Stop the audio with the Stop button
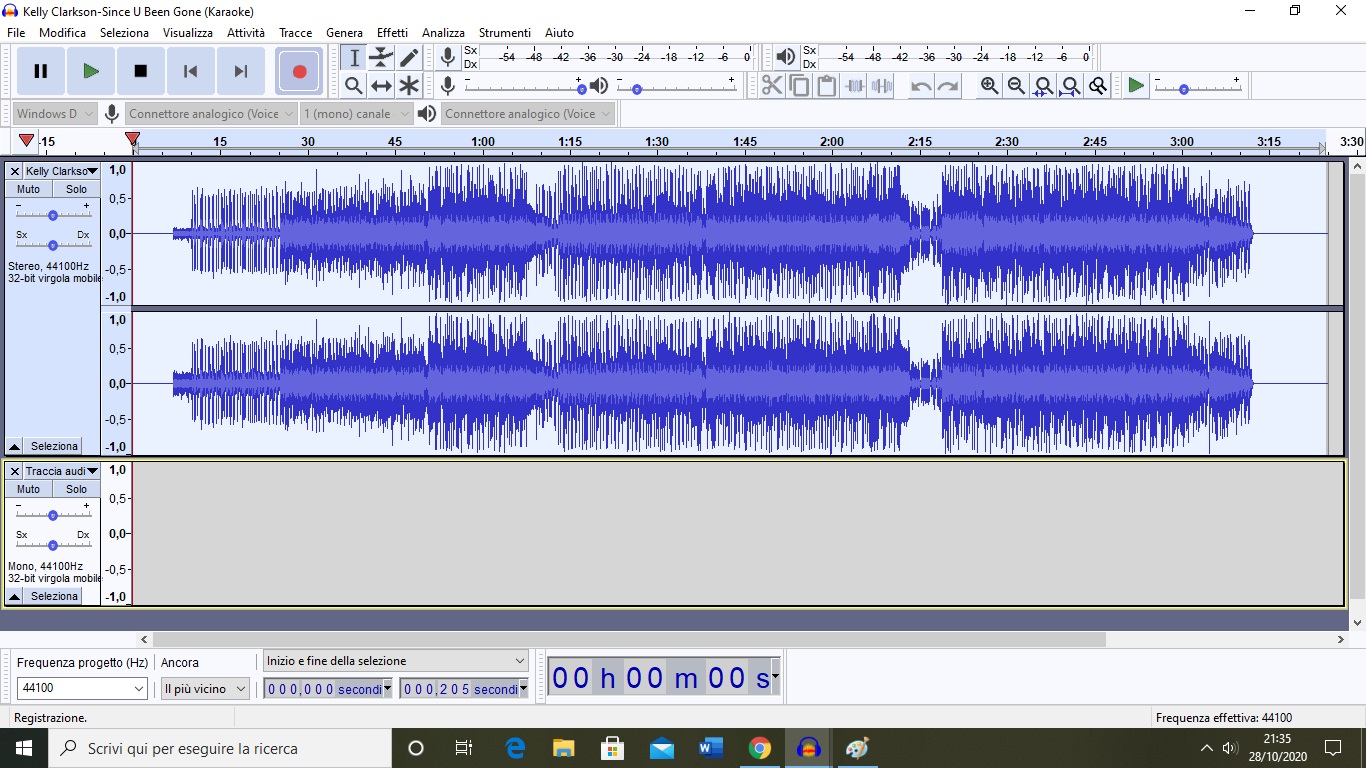The height and width of the screenshot is (768, 1366). click(x=141, y=71)
